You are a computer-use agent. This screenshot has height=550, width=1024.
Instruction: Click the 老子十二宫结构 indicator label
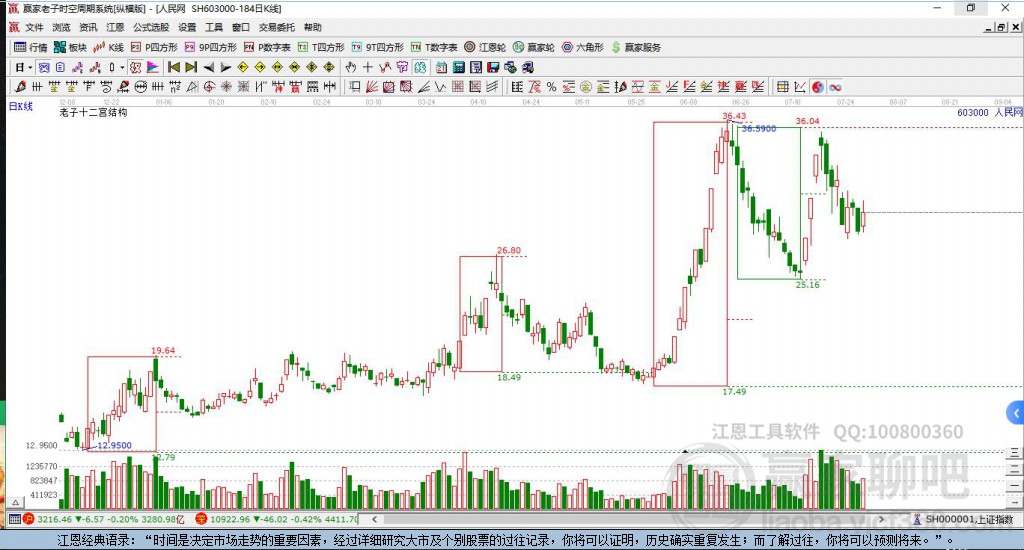93,112
